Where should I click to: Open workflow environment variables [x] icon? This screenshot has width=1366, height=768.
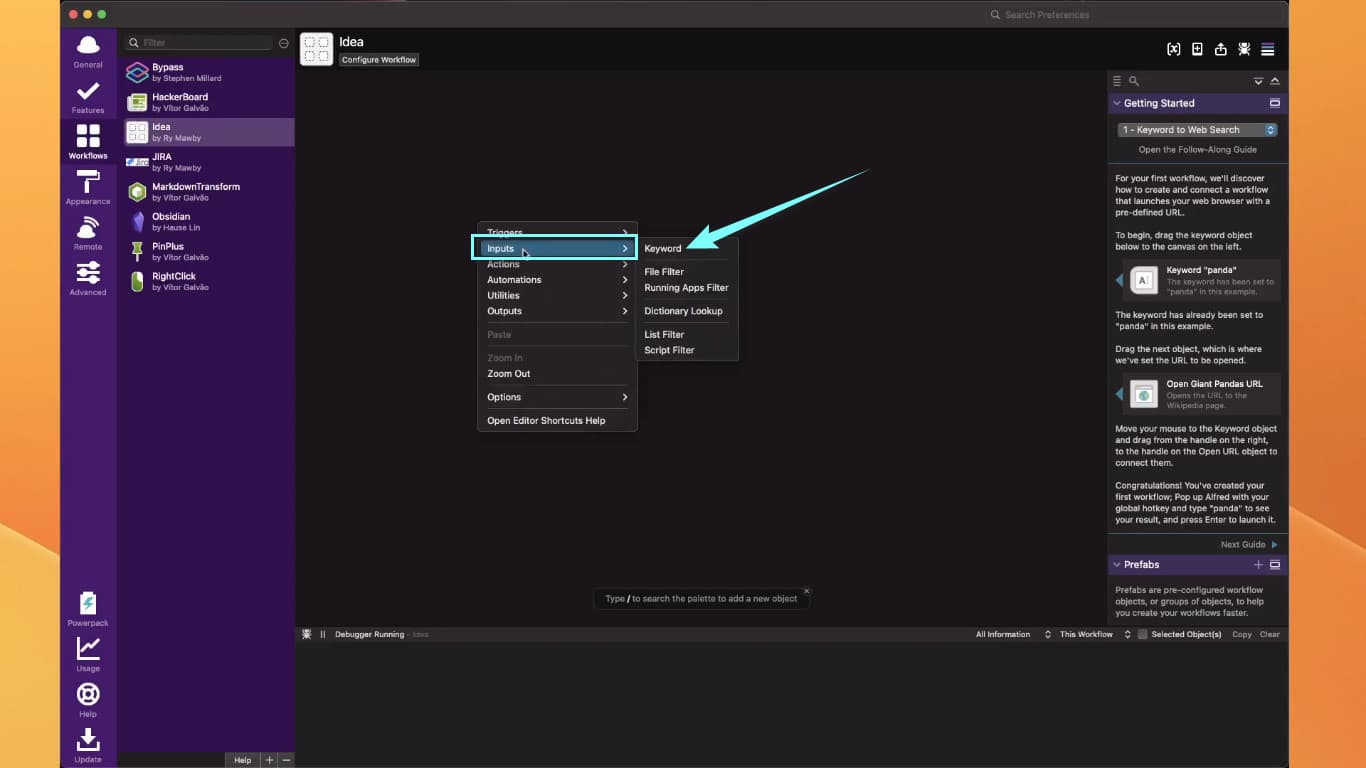pos(1173,49)
